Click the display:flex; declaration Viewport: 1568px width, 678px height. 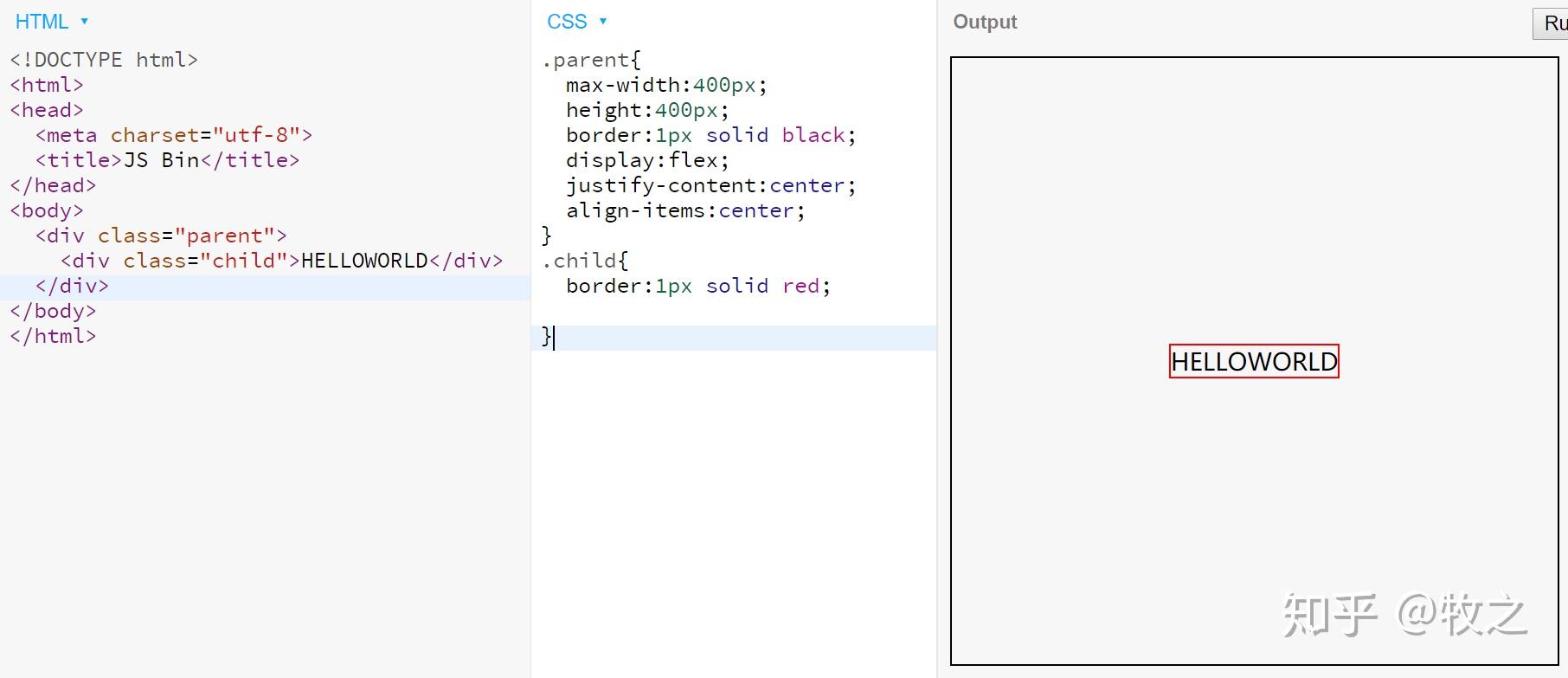point(647,160)
